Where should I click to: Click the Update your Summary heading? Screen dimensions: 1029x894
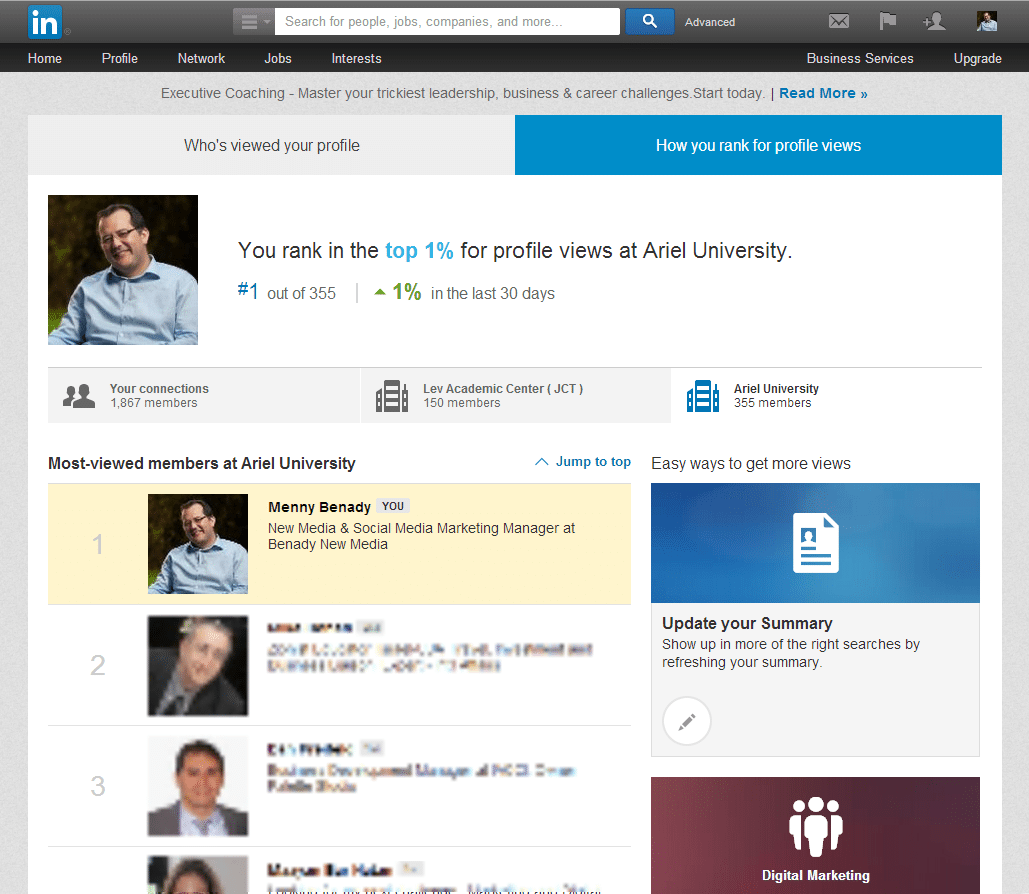pyautogui.click(x=747, y=623)
